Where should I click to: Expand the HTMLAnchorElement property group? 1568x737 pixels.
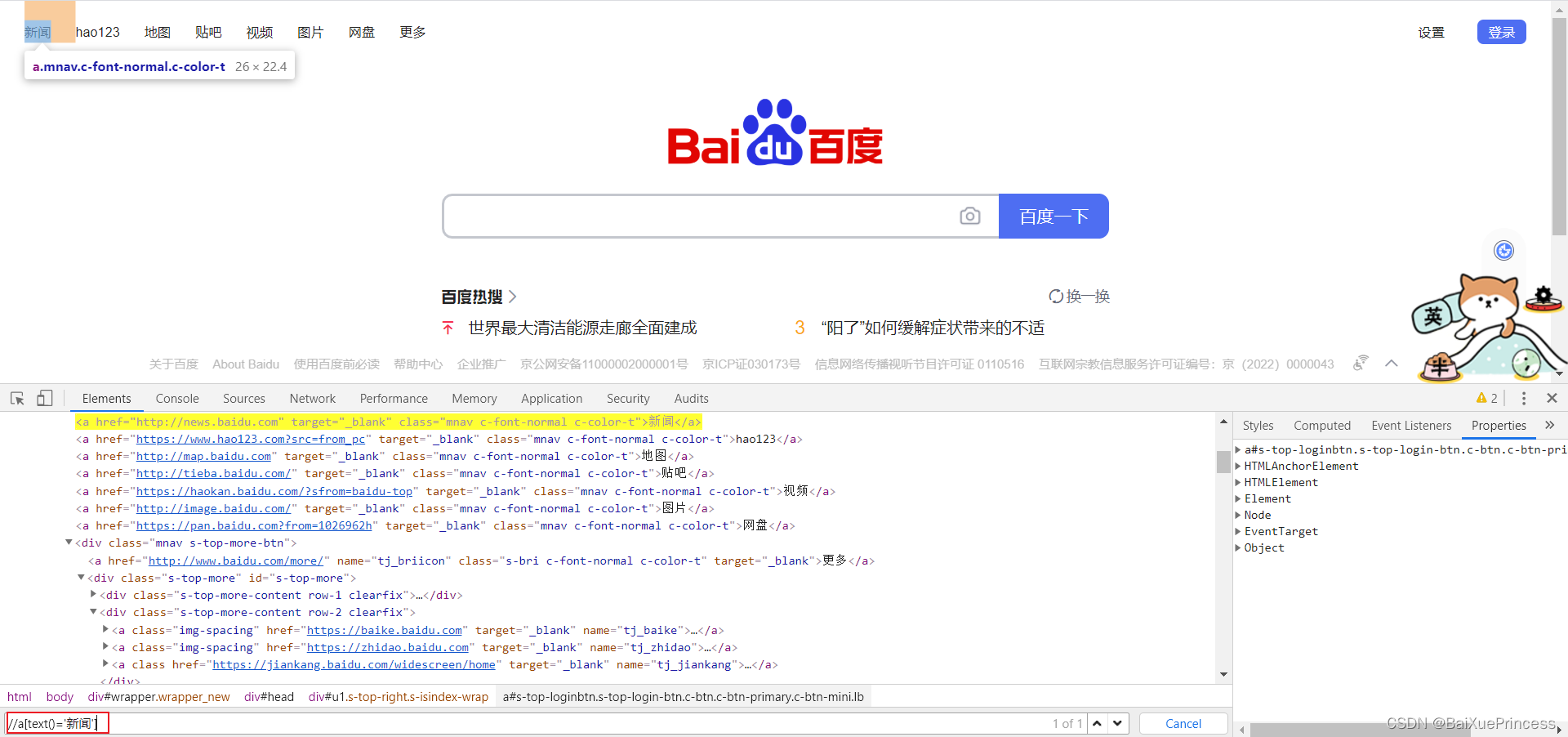pyautogui.click(x=1238, y=467)
